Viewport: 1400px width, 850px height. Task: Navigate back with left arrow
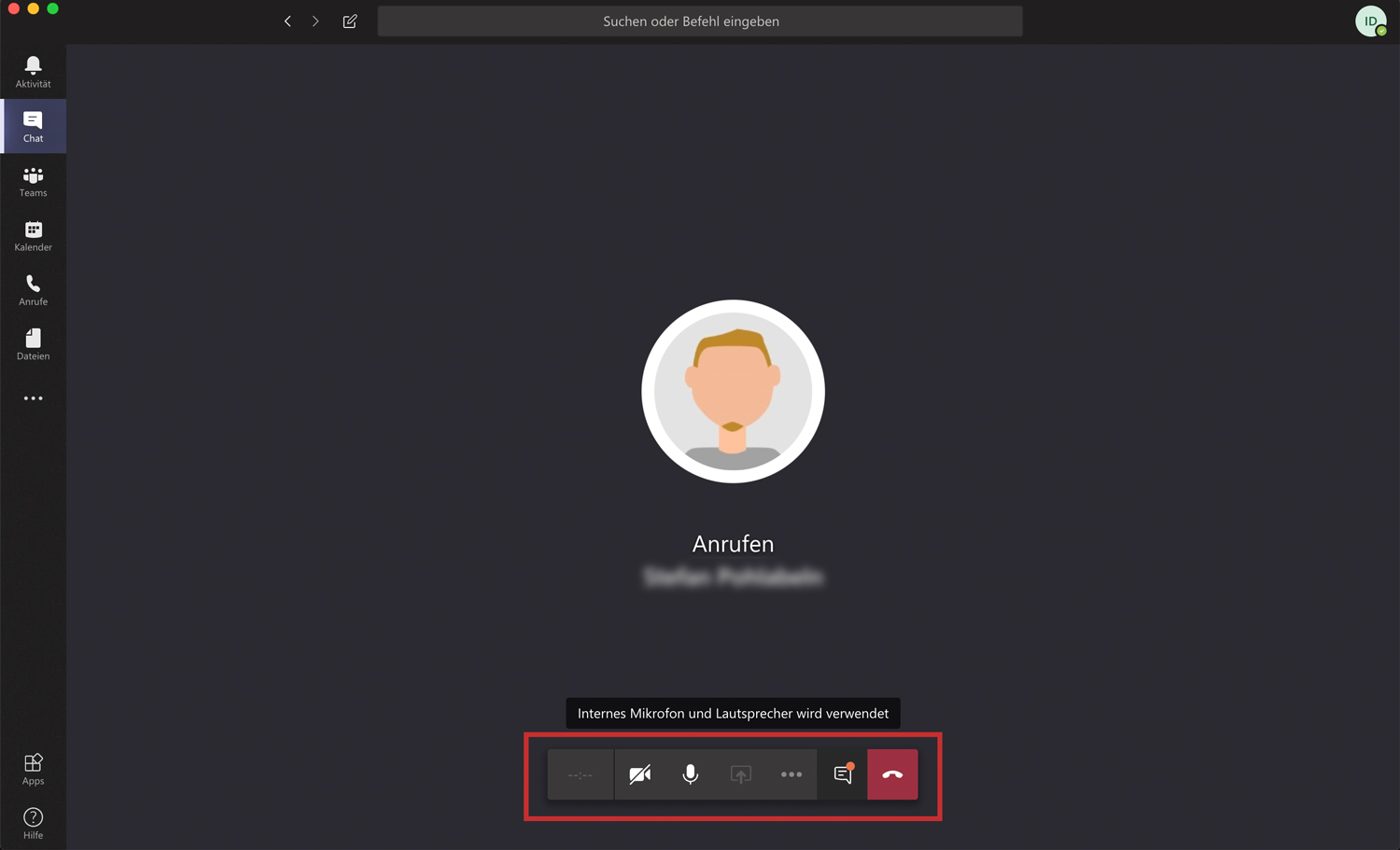287,21
